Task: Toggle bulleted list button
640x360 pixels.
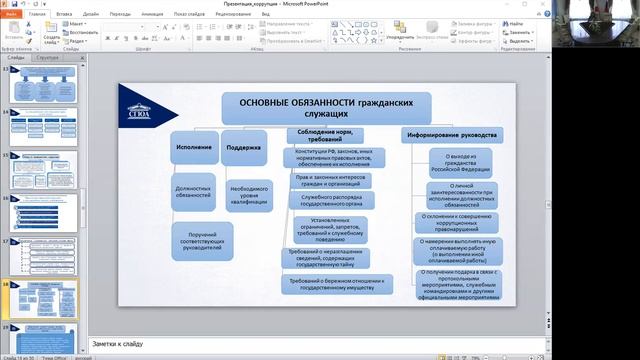Action: click(200, 27)
